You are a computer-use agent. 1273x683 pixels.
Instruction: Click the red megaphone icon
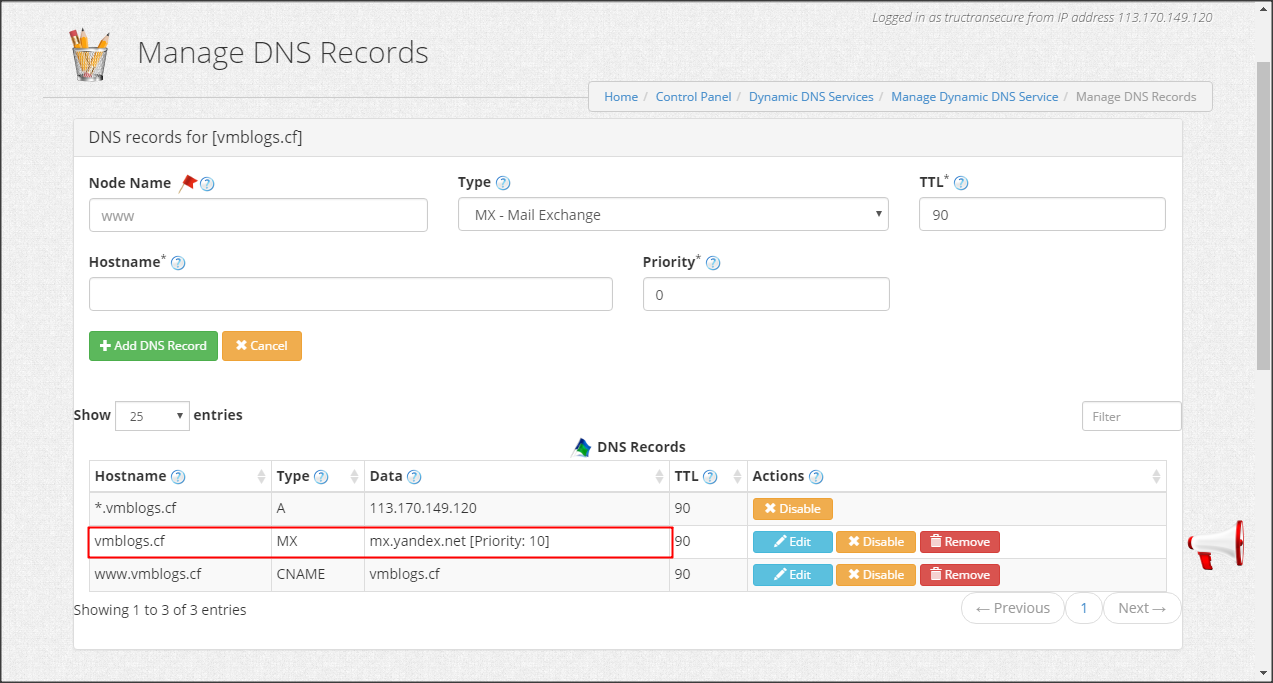point(1215,544)
